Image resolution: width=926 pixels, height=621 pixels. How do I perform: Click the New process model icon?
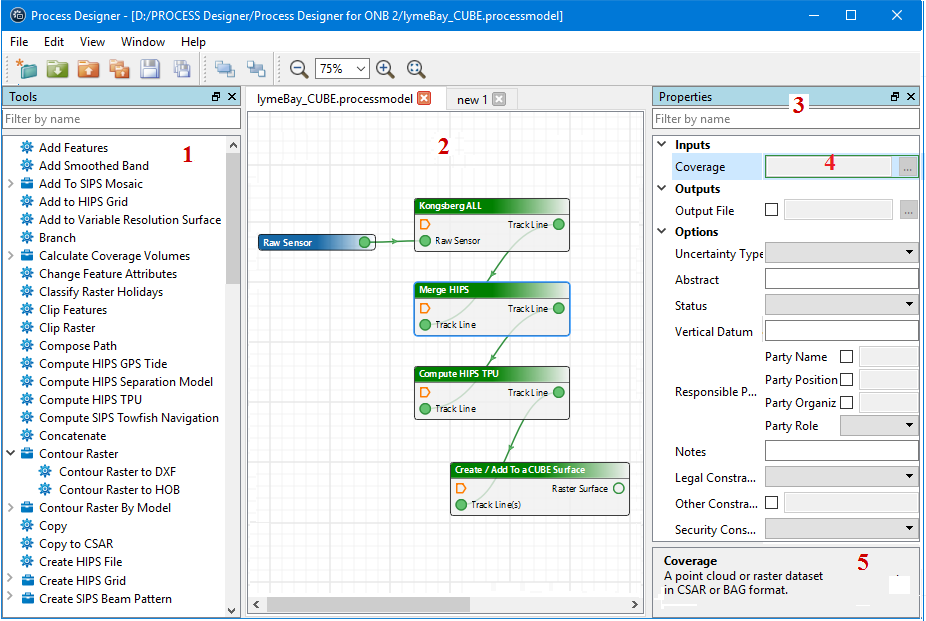pyautogui.click(x=27, y=69)
